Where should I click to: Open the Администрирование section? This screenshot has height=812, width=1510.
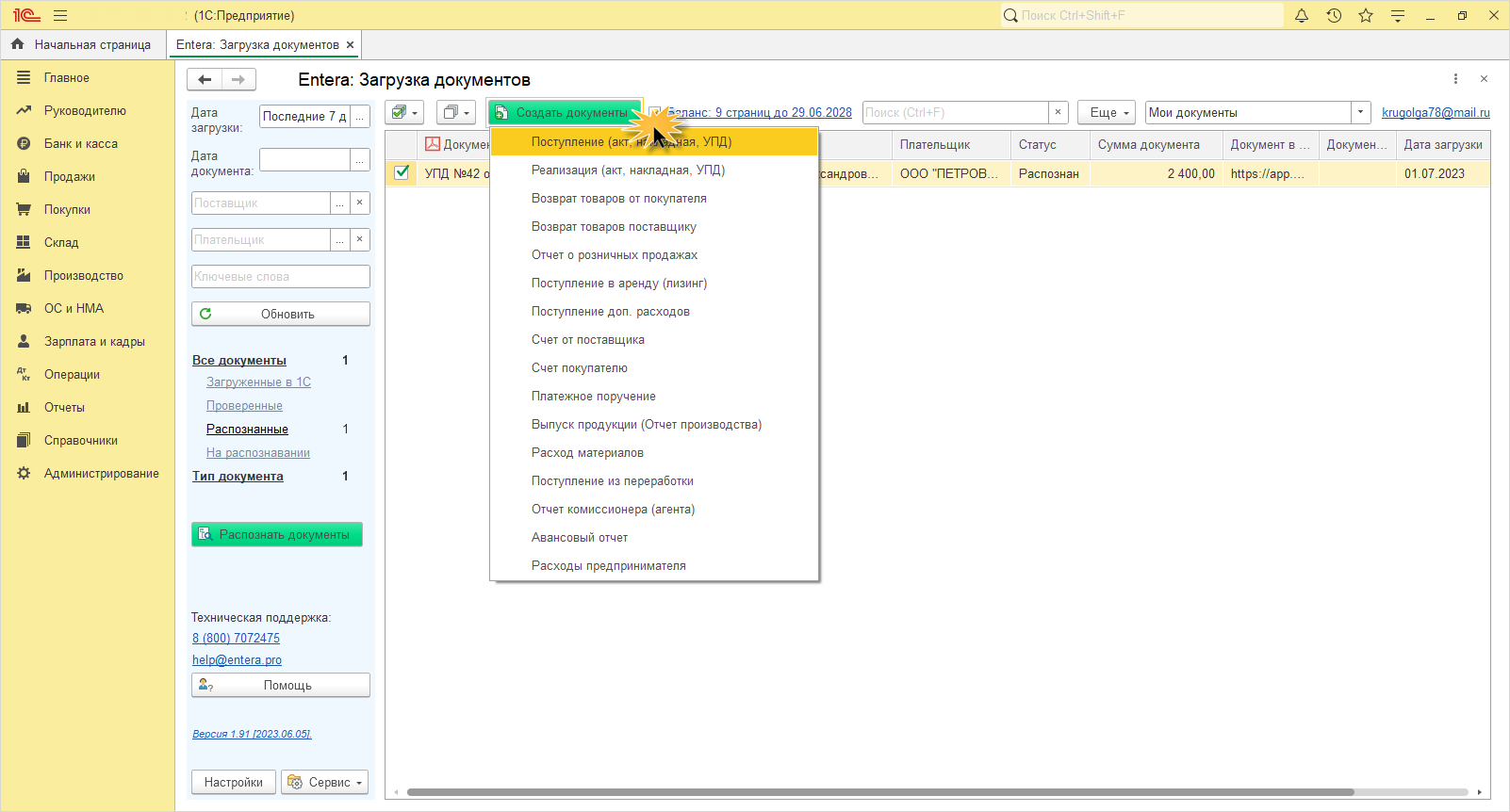(x=101, y=474)
